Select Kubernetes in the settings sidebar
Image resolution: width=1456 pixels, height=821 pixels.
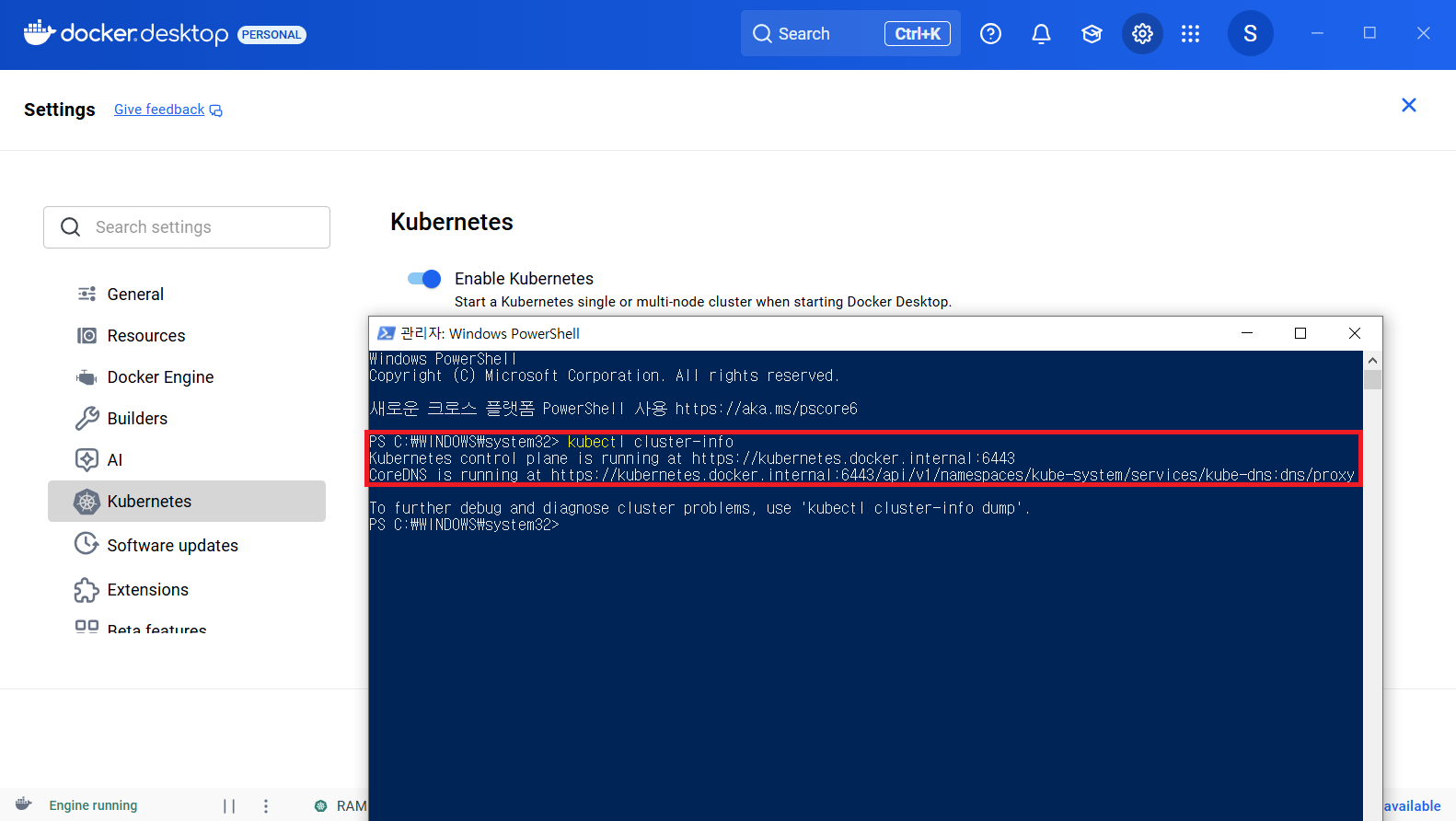click(x=187, y=502)
